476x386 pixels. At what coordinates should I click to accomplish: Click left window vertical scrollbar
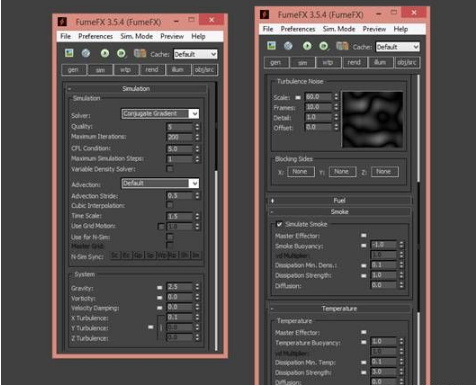216,217
